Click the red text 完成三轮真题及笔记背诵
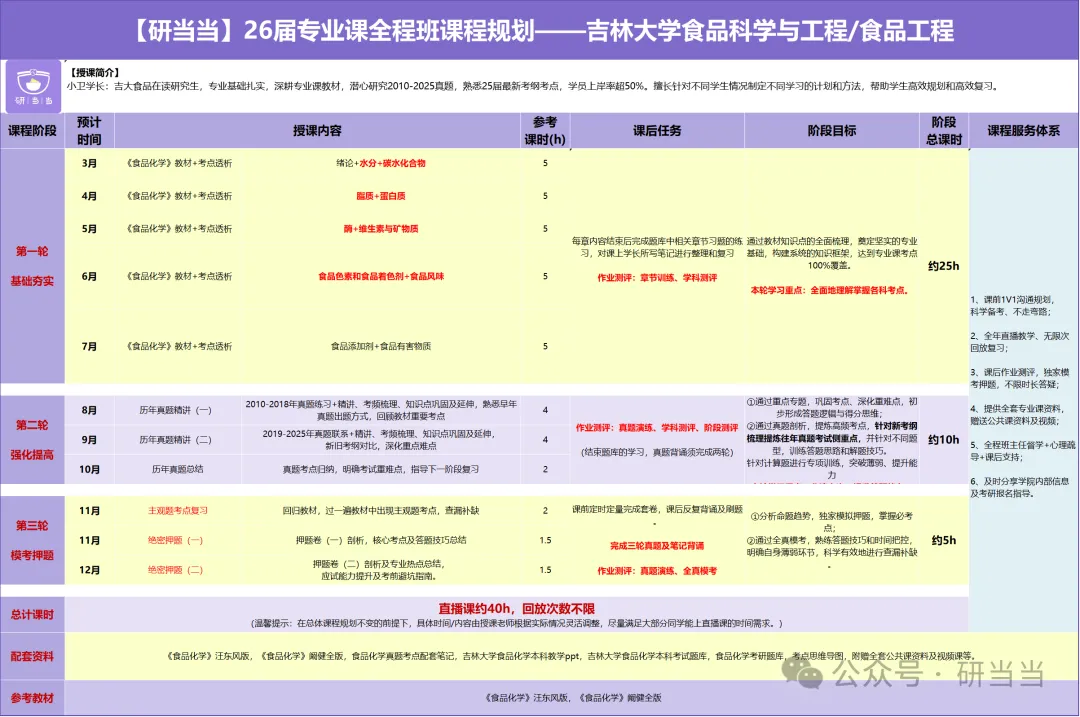The image size is (1080, 717). click(x=657, y=545)
